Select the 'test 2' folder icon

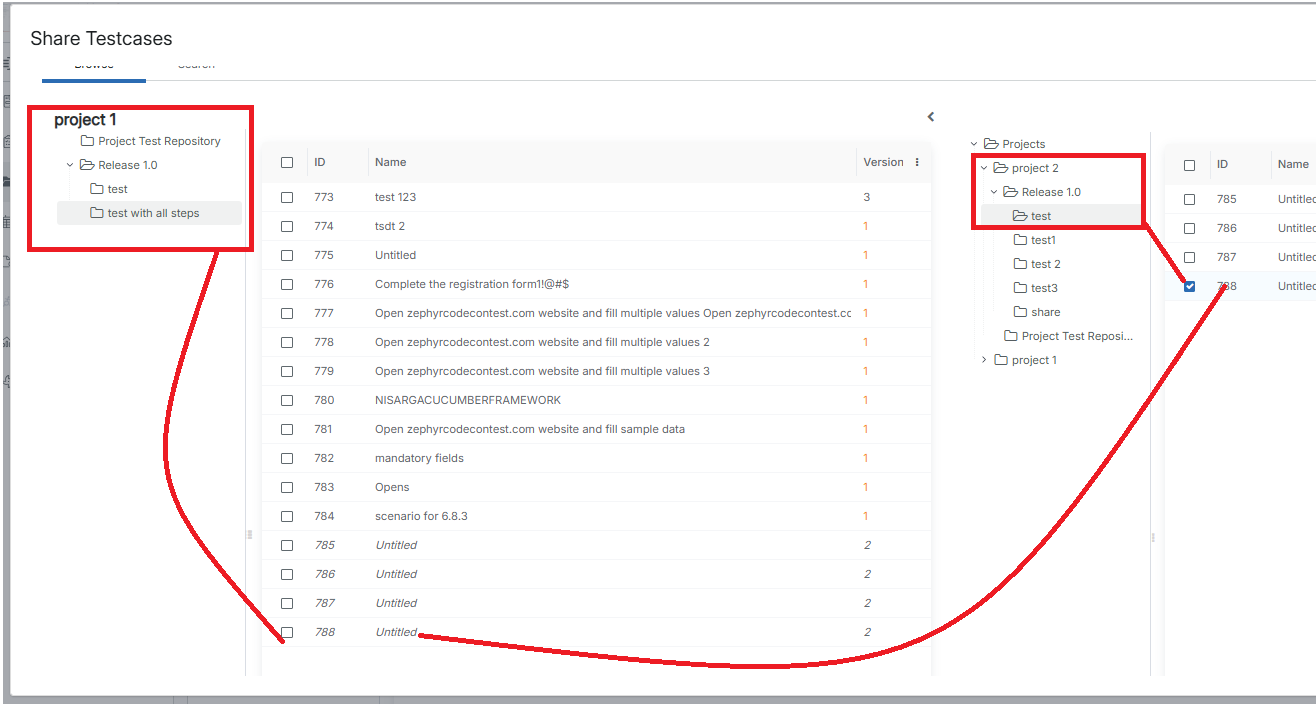pos(1020,264)
